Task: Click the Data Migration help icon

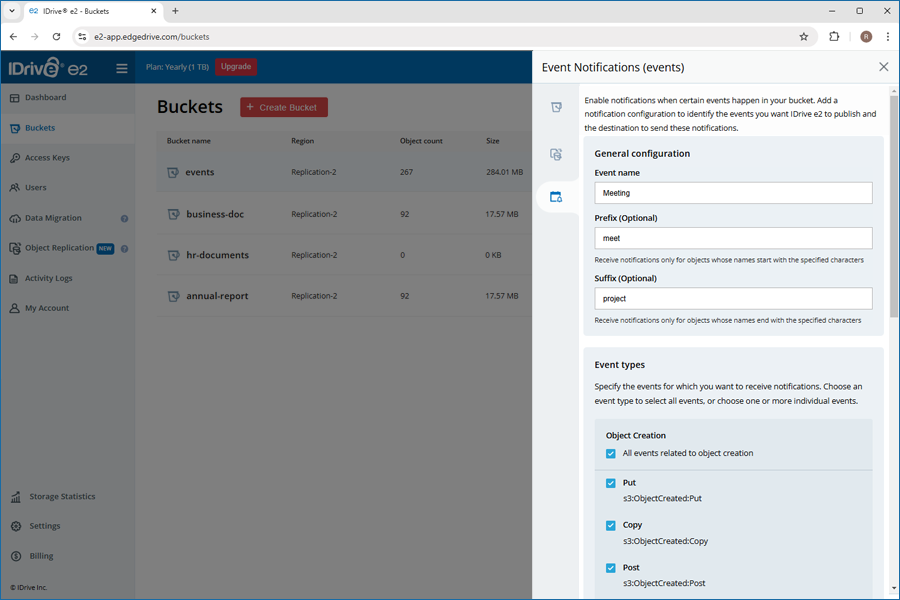Action: [124, 219]
